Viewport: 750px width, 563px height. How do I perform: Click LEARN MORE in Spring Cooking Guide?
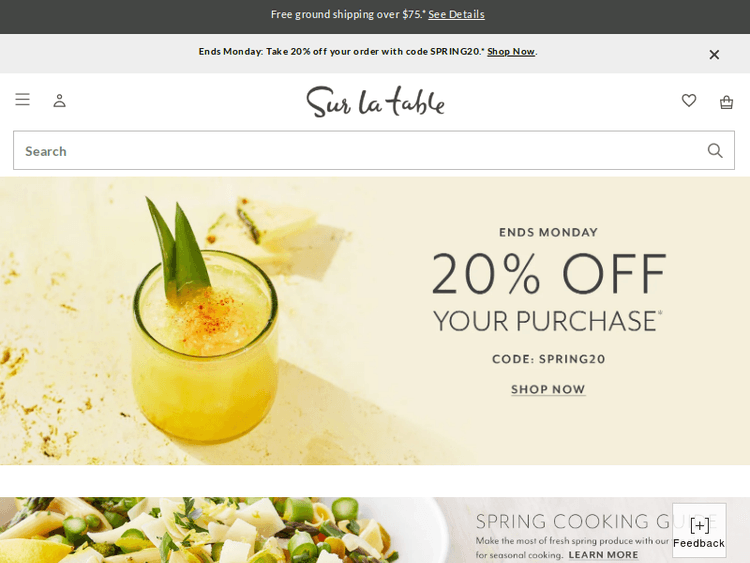coord(603,555)
